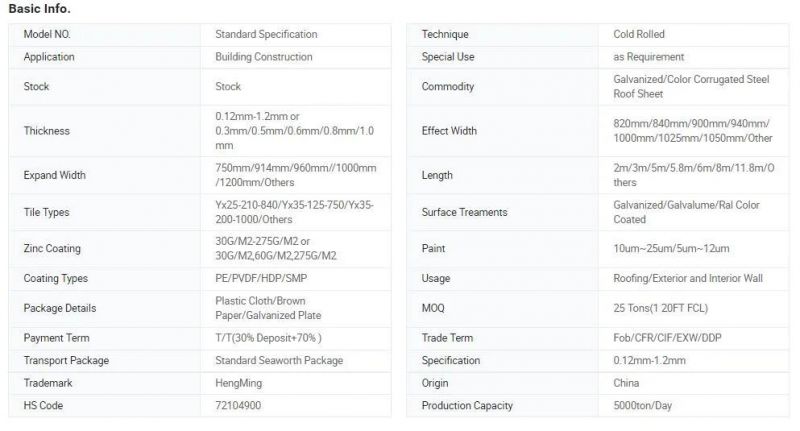Select the 5000ton/Day production capacity value

[x=642, y=405]
